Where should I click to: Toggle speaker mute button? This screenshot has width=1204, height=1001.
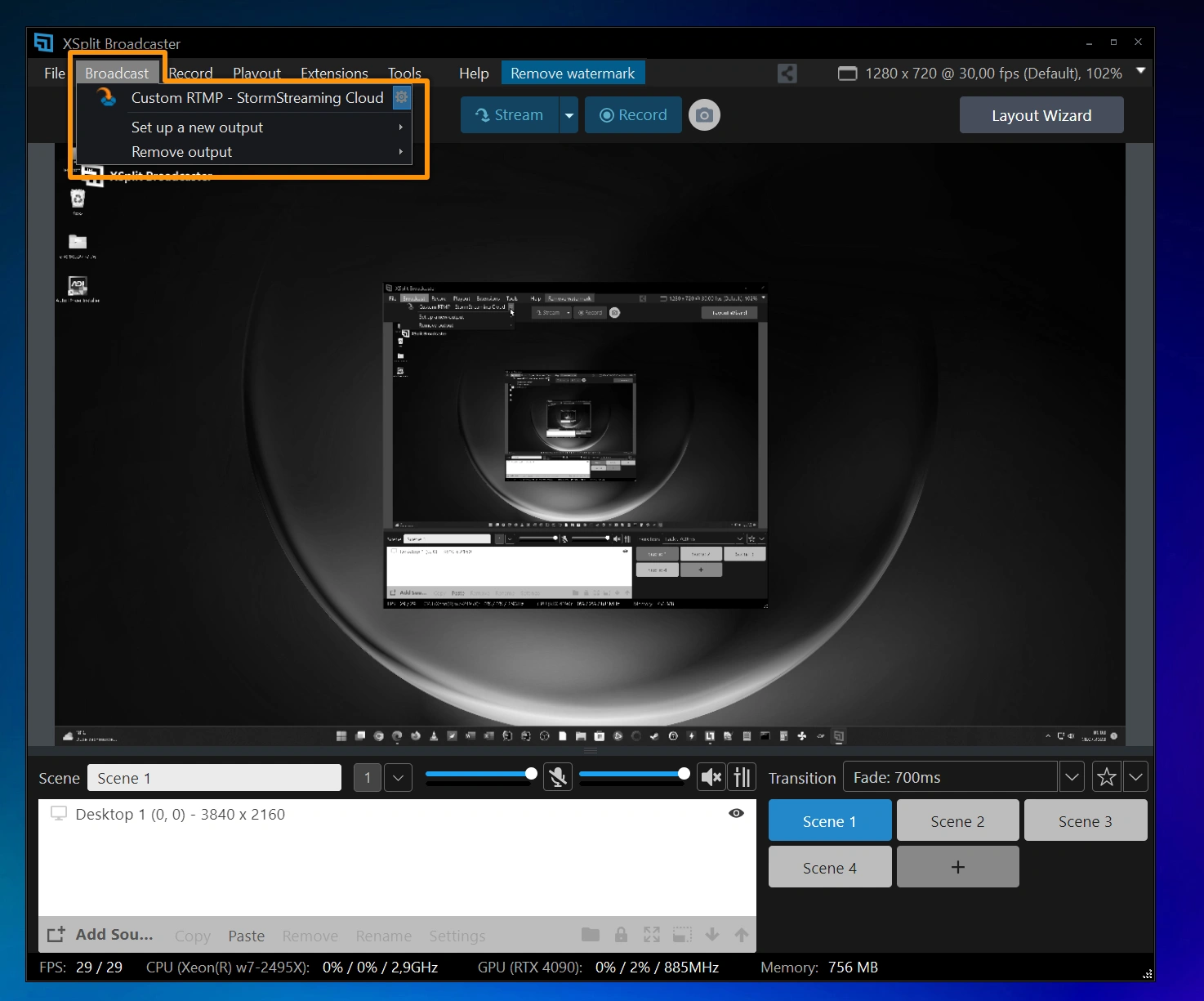click(711, 777)
